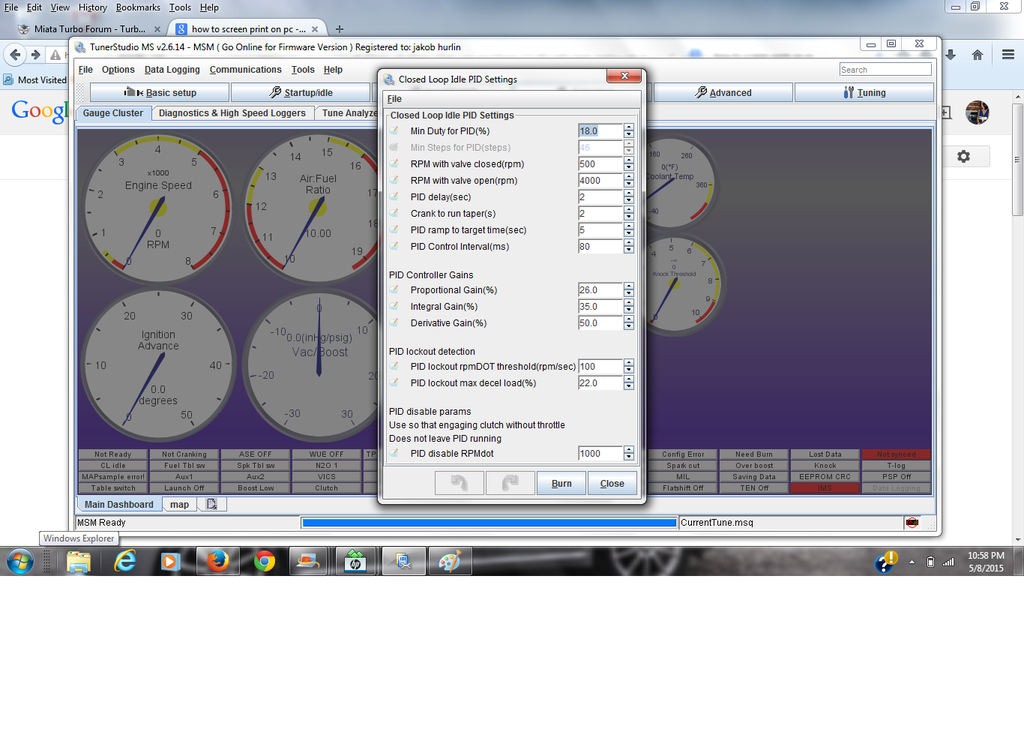Click the Integral Gain value field
The image size is (1024, 750).
[x=600, y=307]
